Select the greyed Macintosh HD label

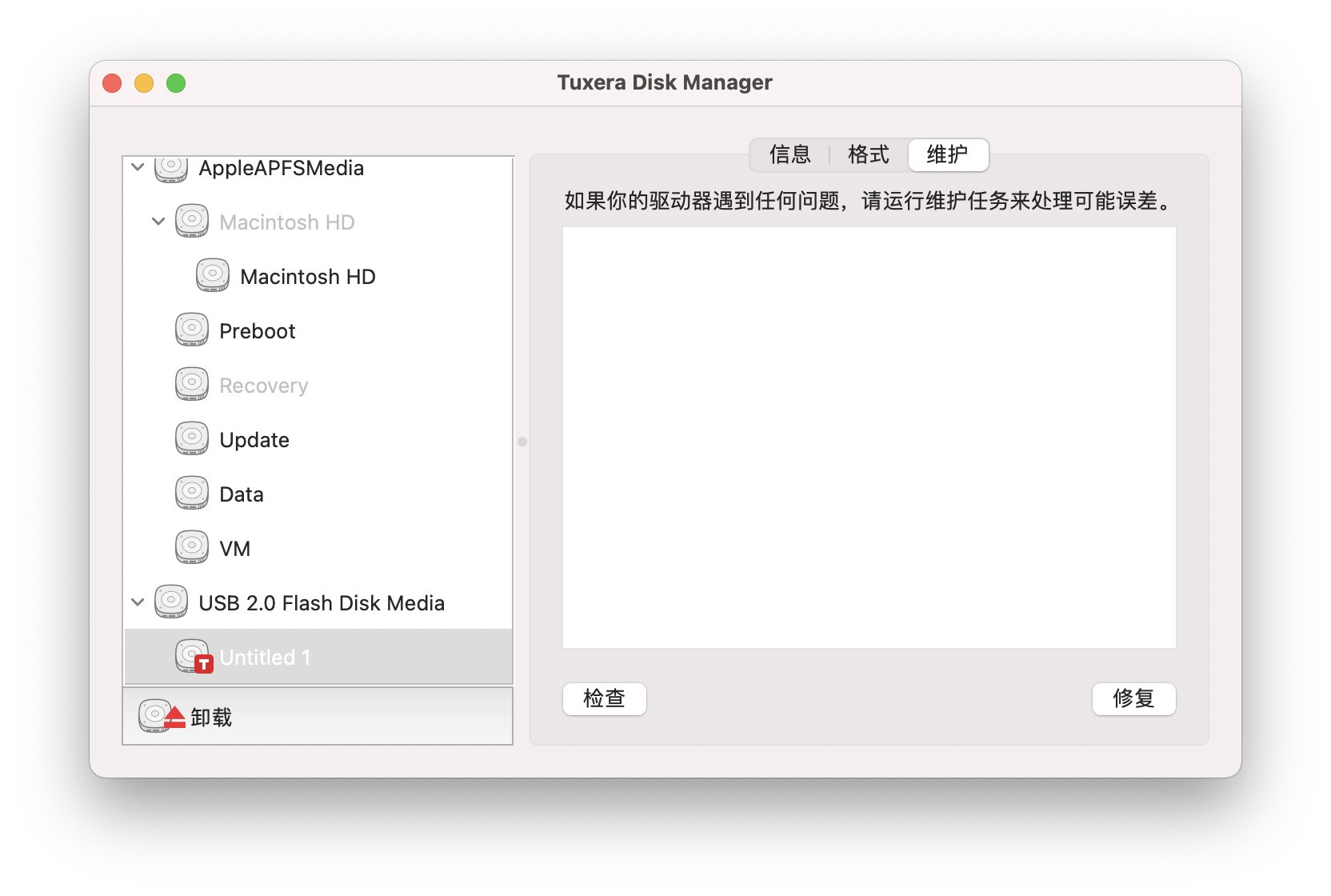pos(286,222)
